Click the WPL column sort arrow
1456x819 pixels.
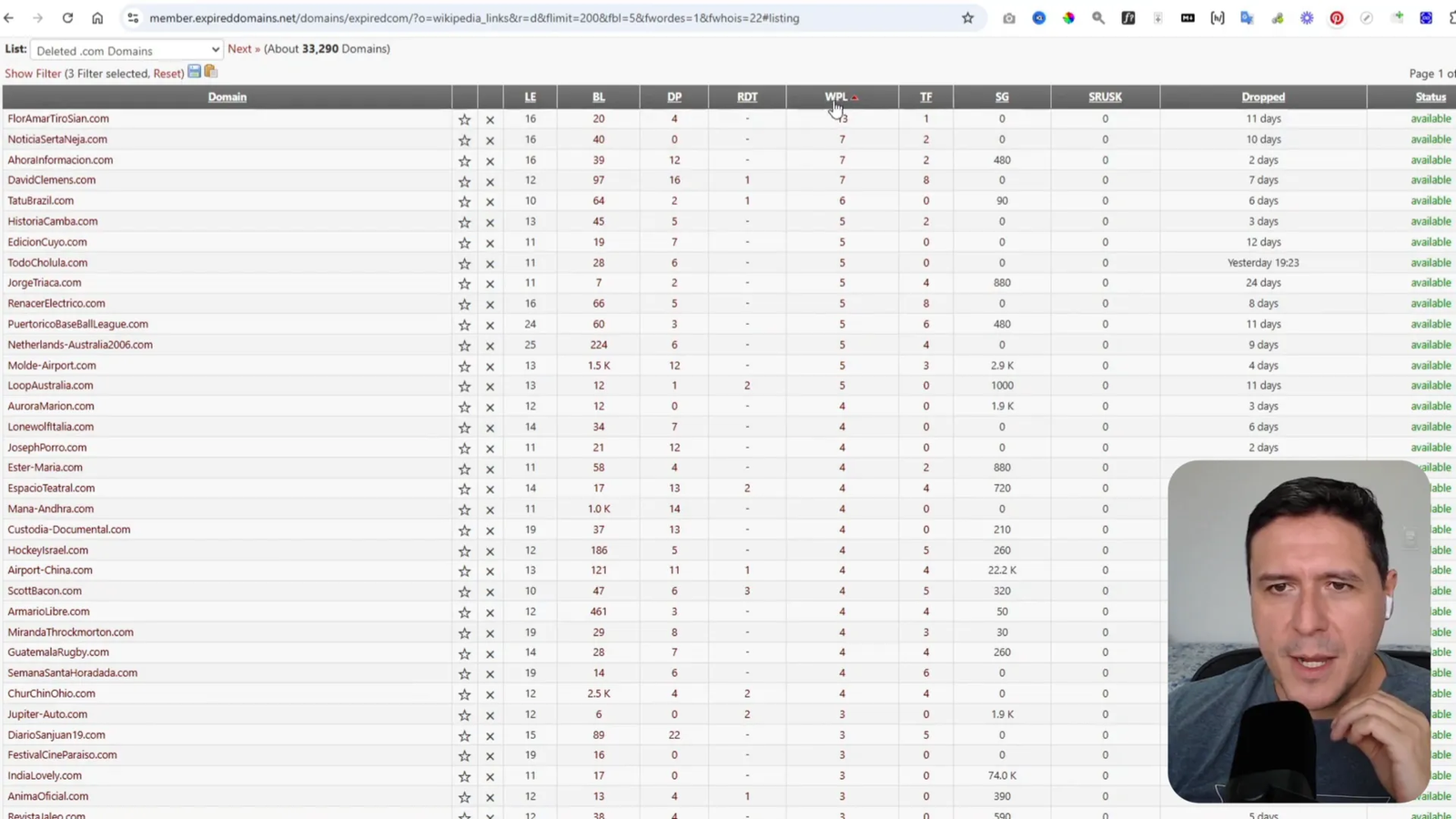pos(854,96)
